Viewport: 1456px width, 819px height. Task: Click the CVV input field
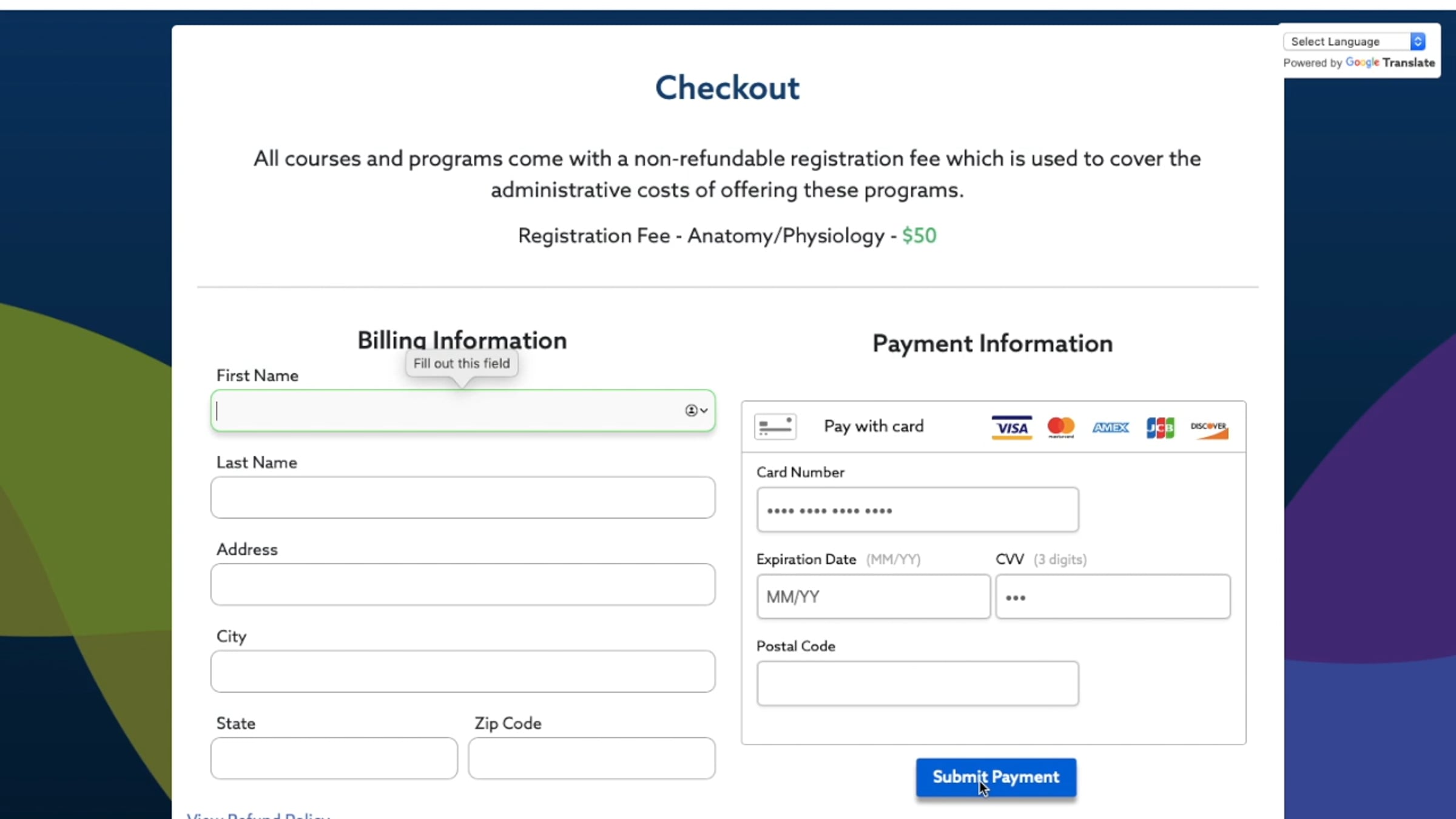[1113, 597]
